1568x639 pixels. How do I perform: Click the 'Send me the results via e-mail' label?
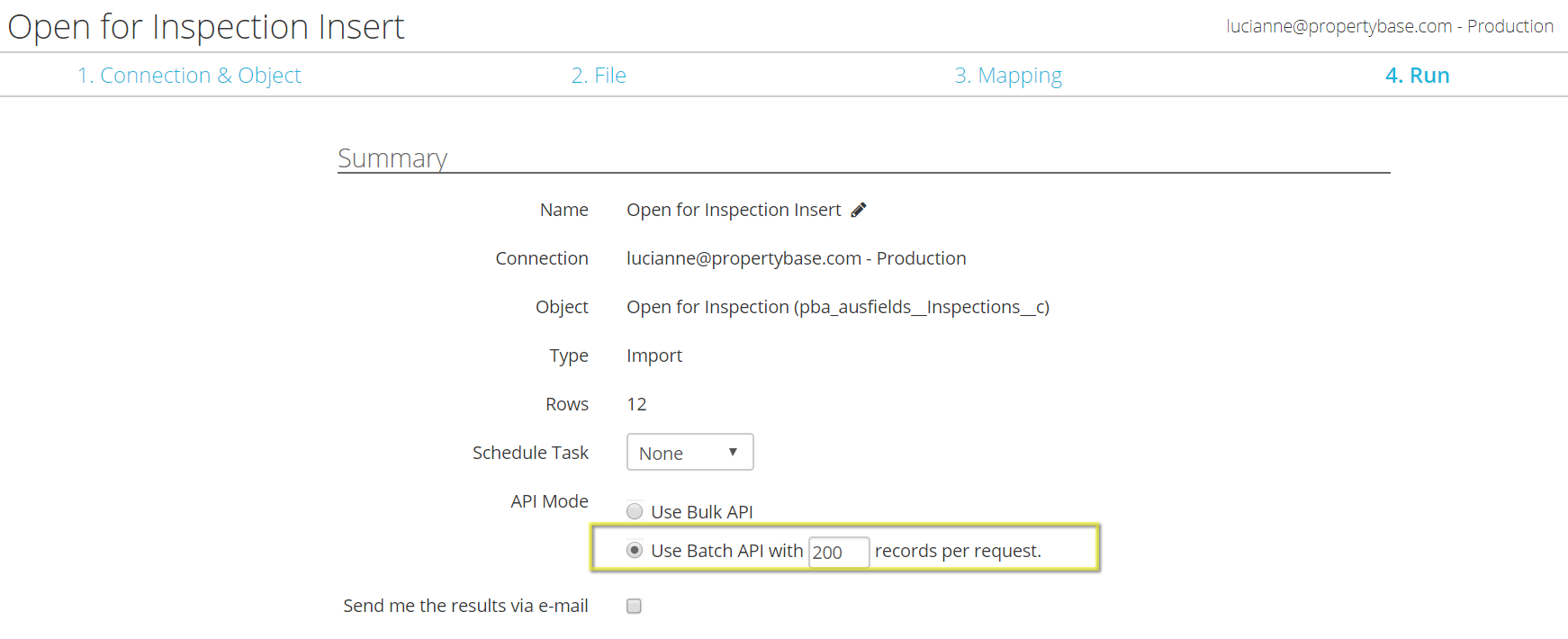(x=465, y=606)
